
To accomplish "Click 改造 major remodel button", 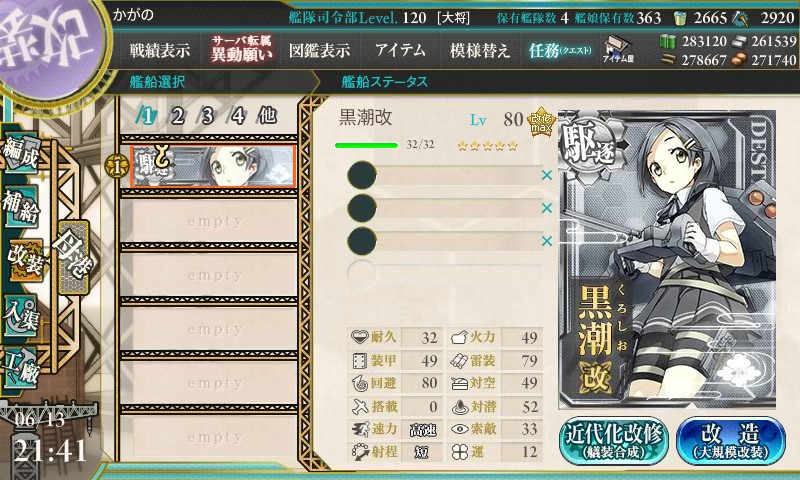I will tap(731, 441).
